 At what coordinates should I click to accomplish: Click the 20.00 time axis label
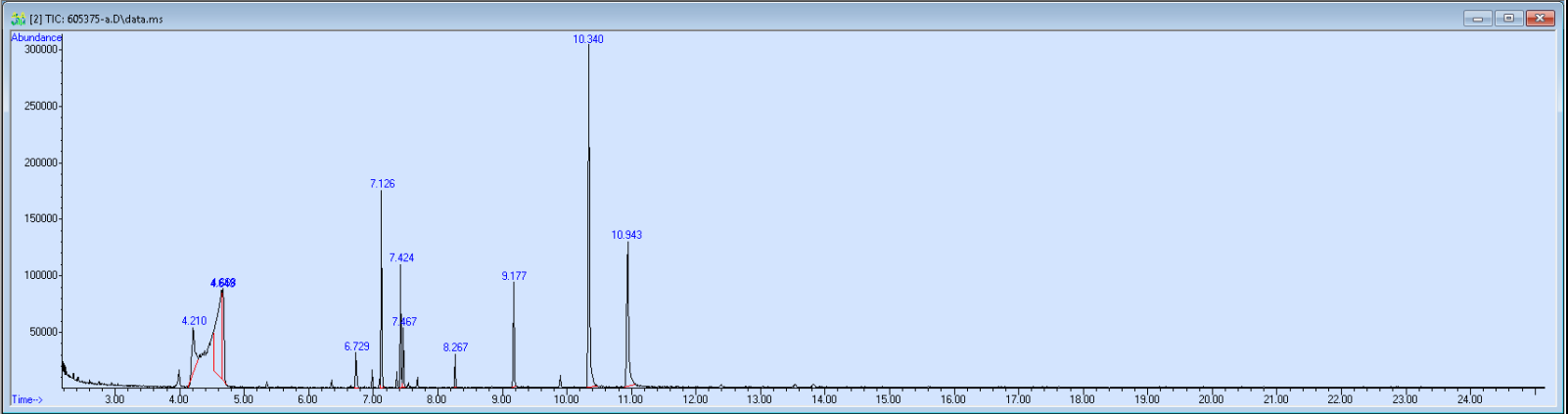(1212, 399)
